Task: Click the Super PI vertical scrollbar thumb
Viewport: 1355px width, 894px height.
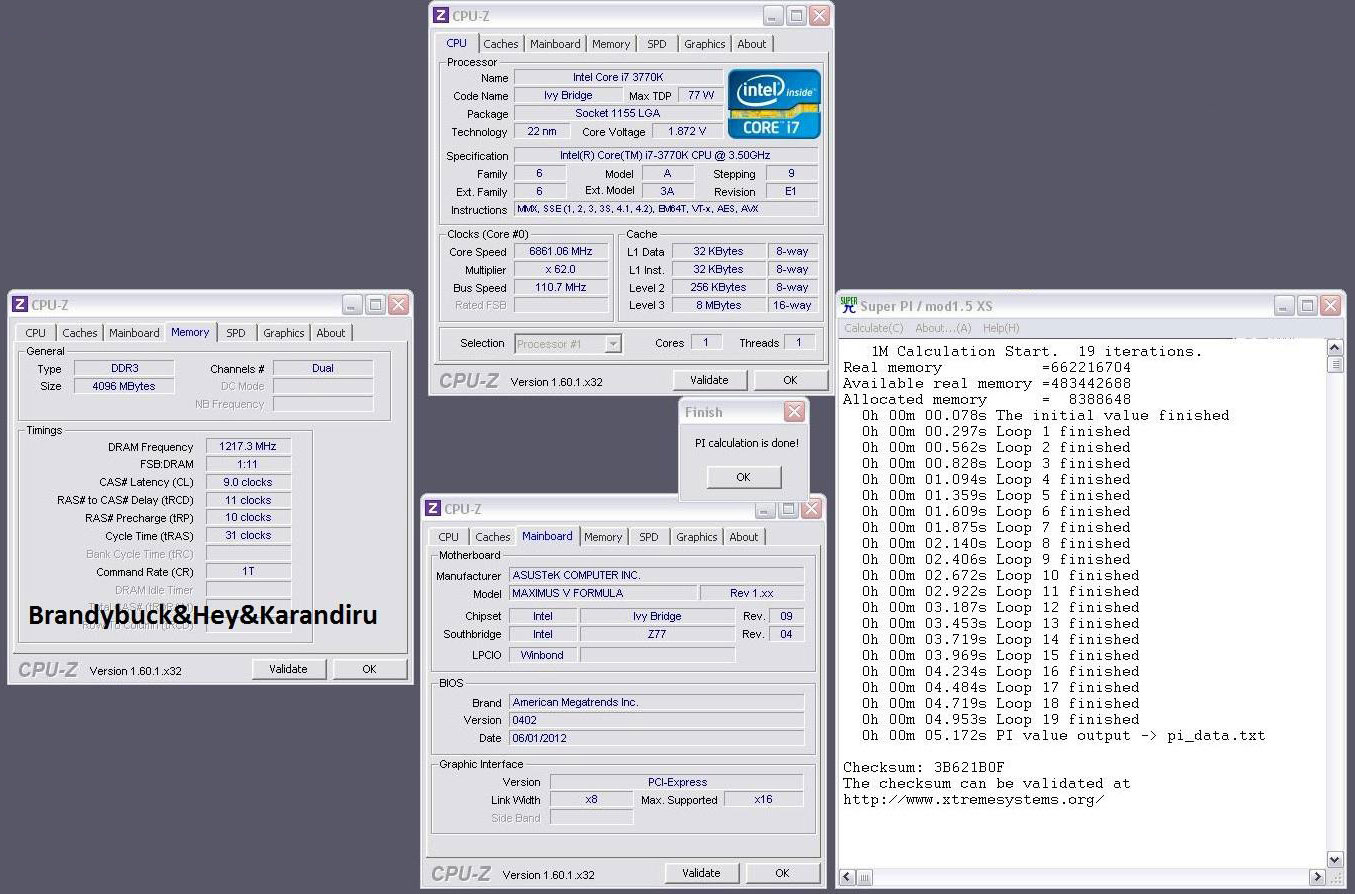Action: [x=1334, y=365]
